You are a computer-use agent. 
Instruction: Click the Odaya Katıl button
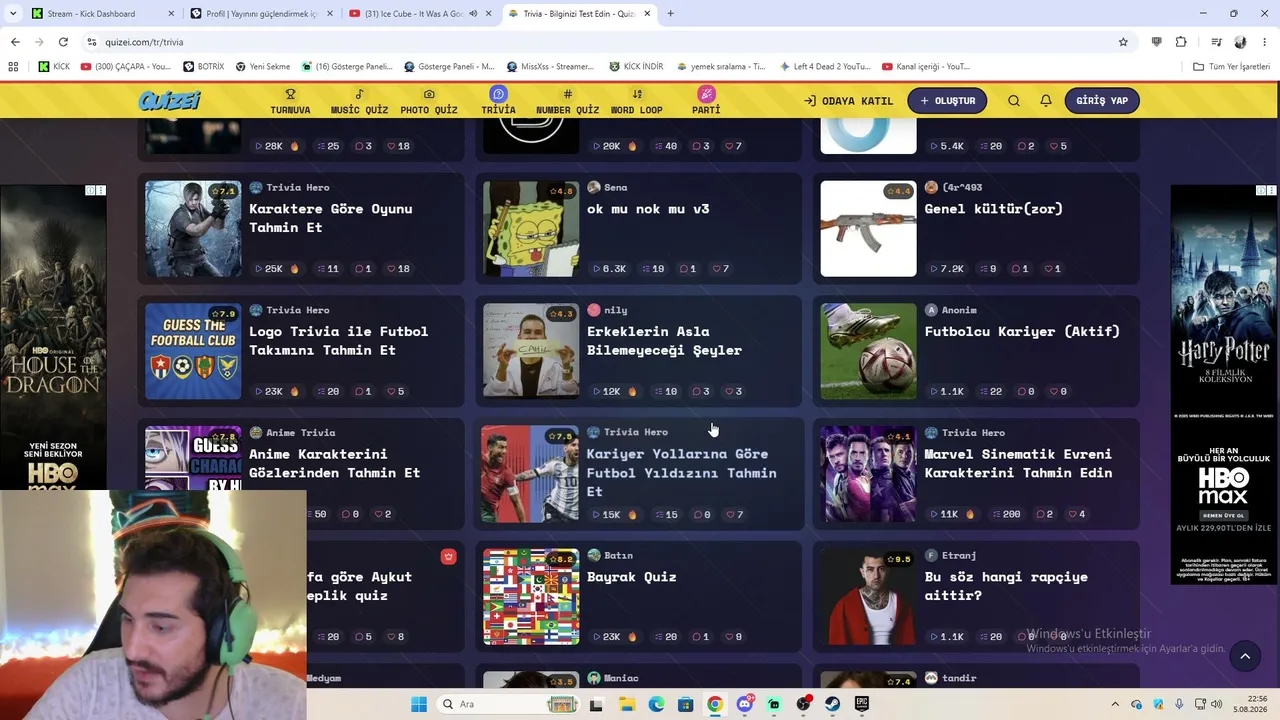click(848, 101)
